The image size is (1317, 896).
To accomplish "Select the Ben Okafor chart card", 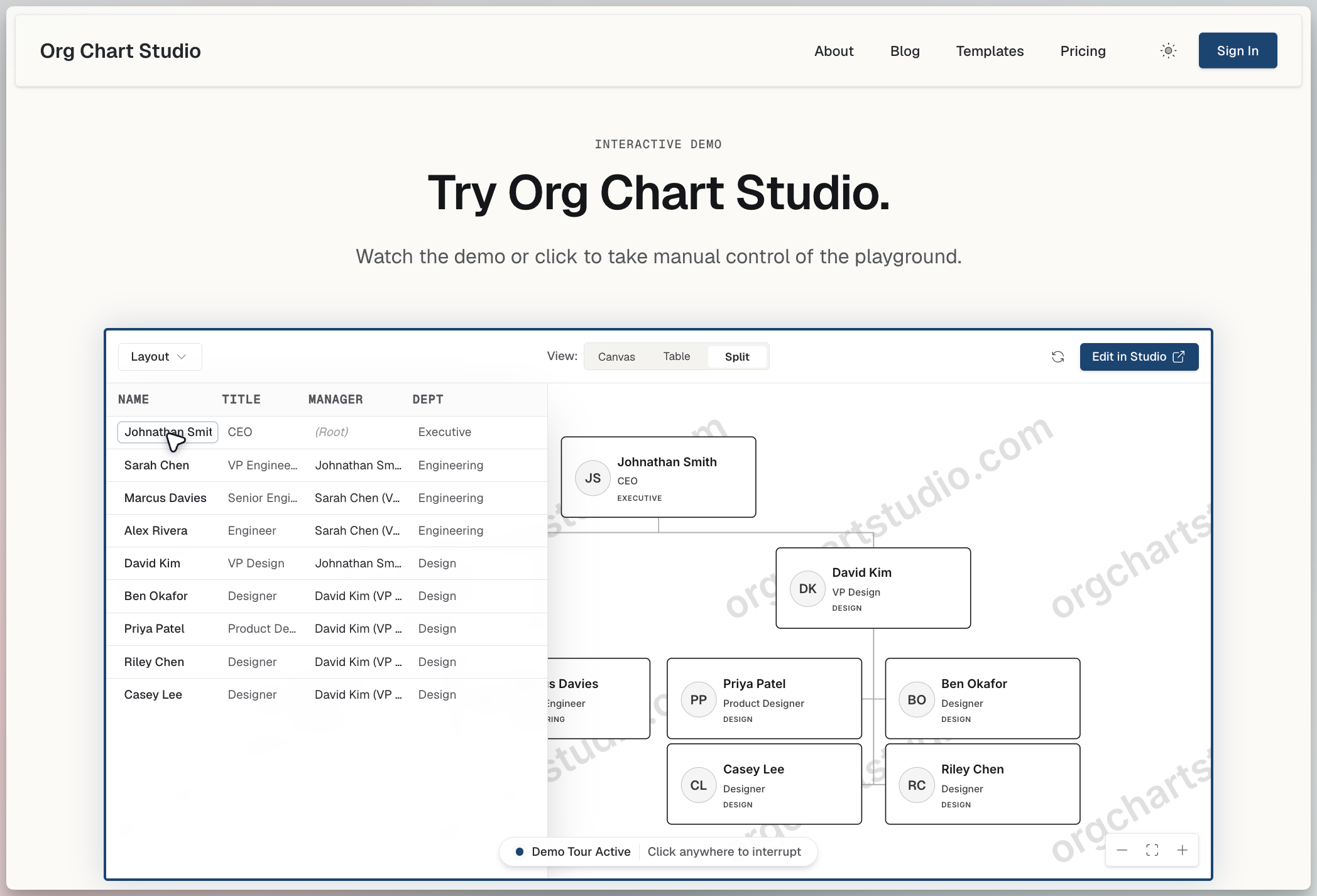I will pos(983,699).
